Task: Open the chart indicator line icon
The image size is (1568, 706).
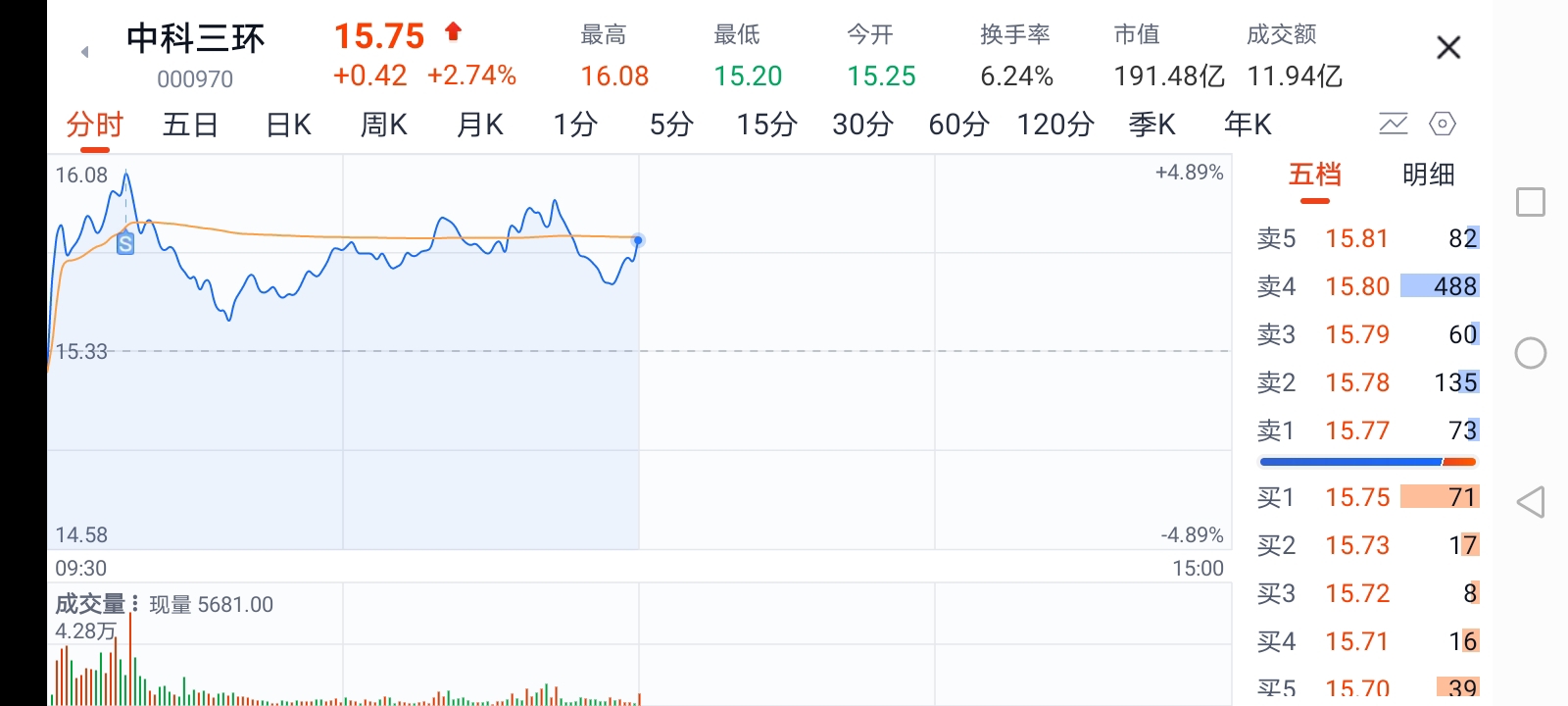Action: point(1393,125)
